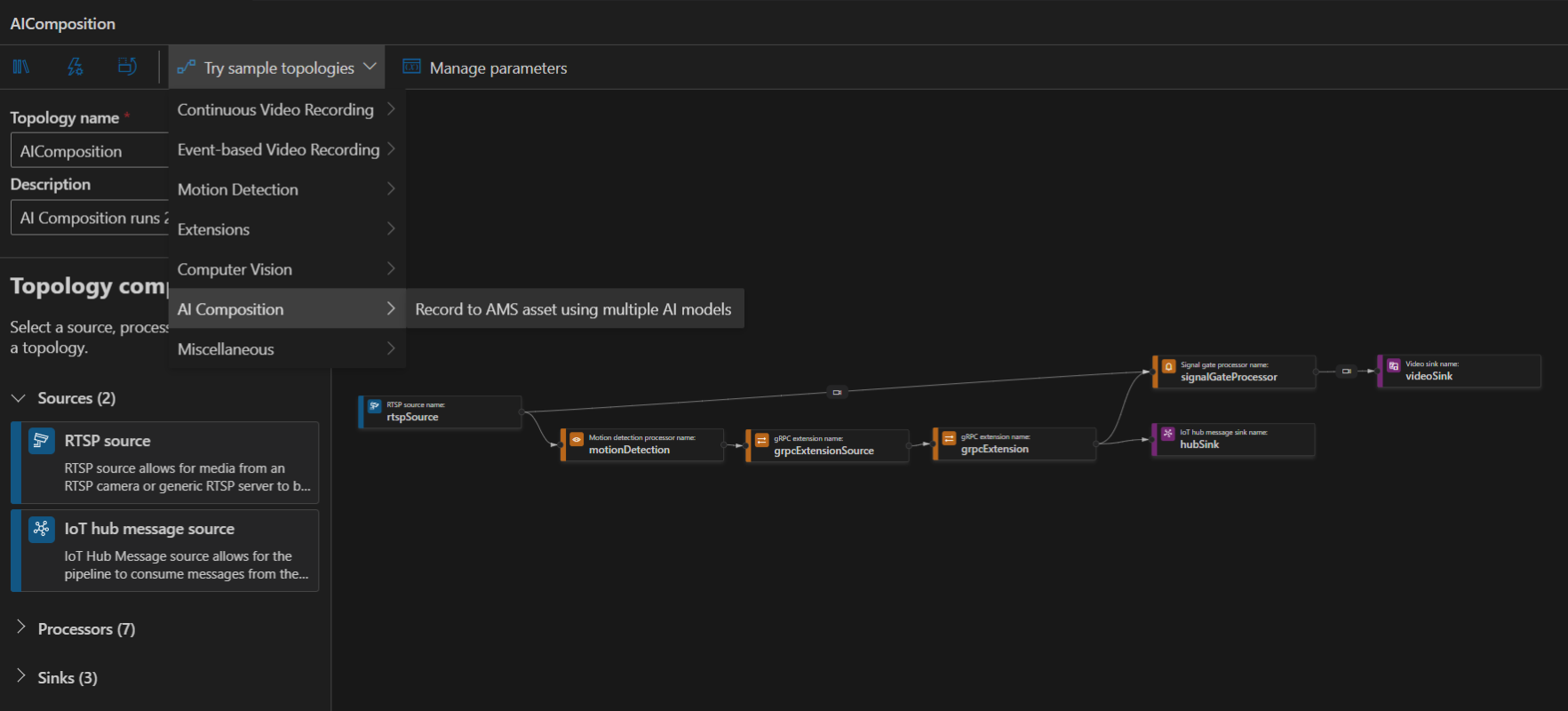Expand the Processors (7) section
The image size is (1568, 711).
pos(20,627)
